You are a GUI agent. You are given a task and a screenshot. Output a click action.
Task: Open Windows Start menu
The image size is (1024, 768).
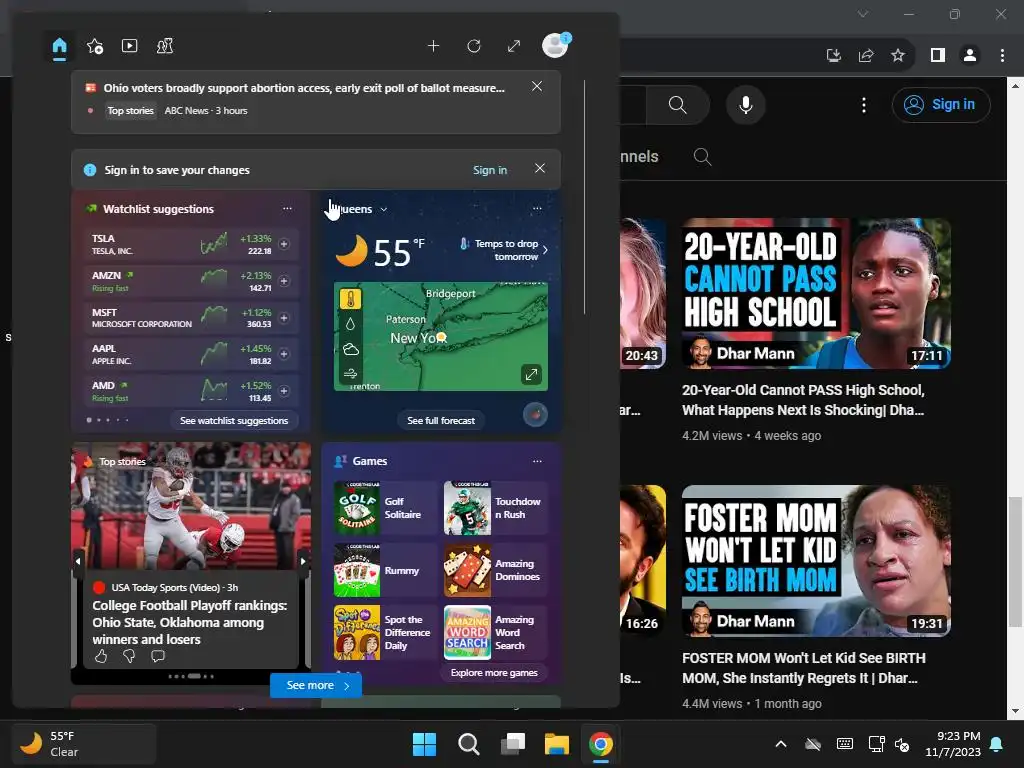coord(424,744)
